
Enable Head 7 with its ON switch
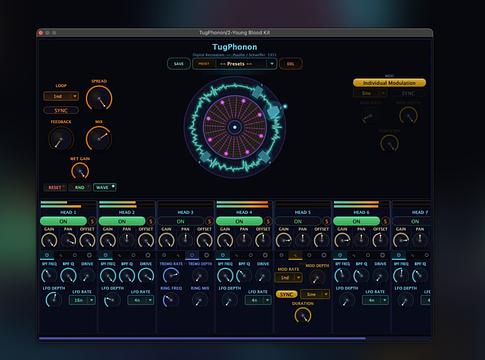pyautogui.click(x=412, y=221)
